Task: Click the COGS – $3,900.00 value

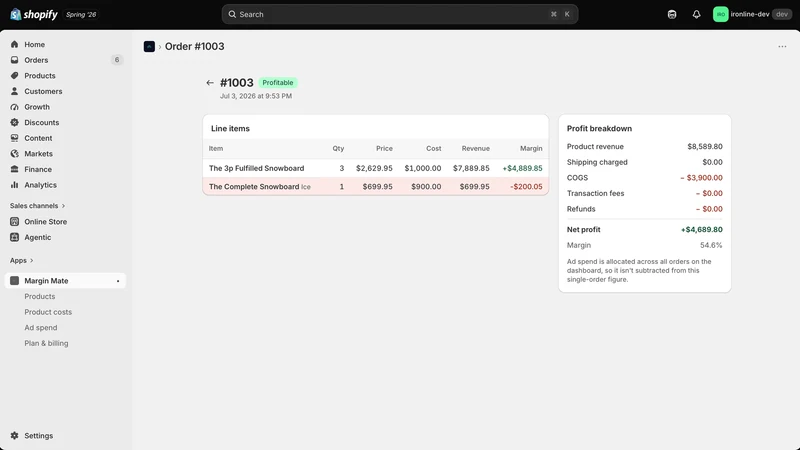Action: click(x=702, y=178)
